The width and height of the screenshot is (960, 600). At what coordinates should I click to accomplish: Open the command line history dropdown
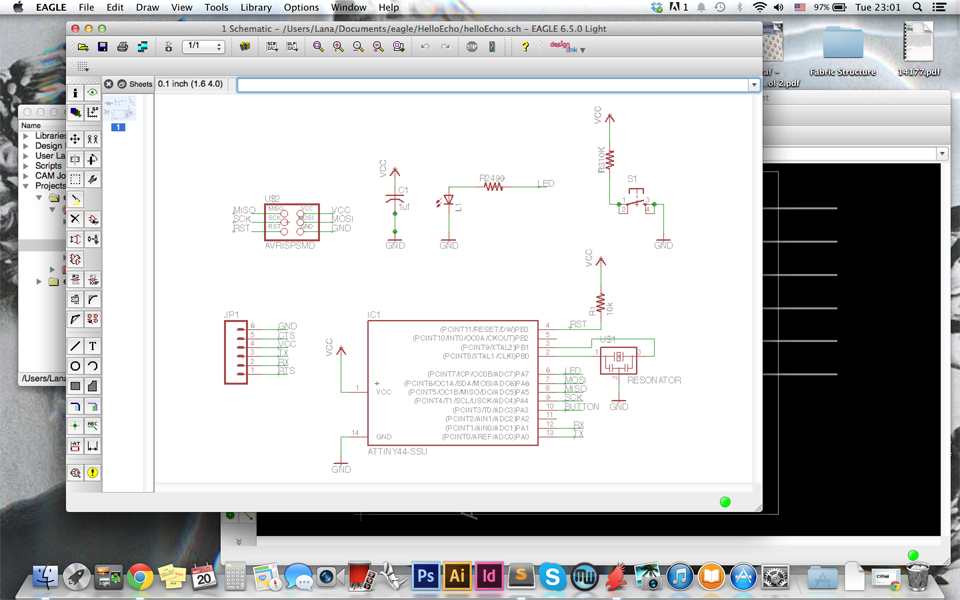click(754, 85)
